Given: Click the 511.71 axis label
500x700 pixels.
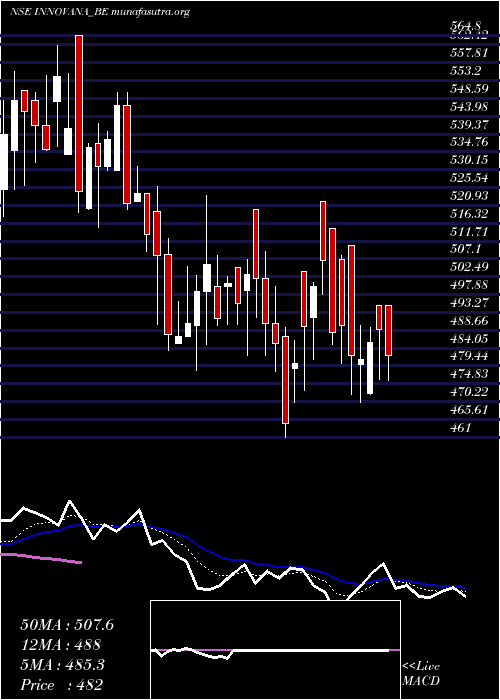Looking at the screenshot, I should pos(469,232).
